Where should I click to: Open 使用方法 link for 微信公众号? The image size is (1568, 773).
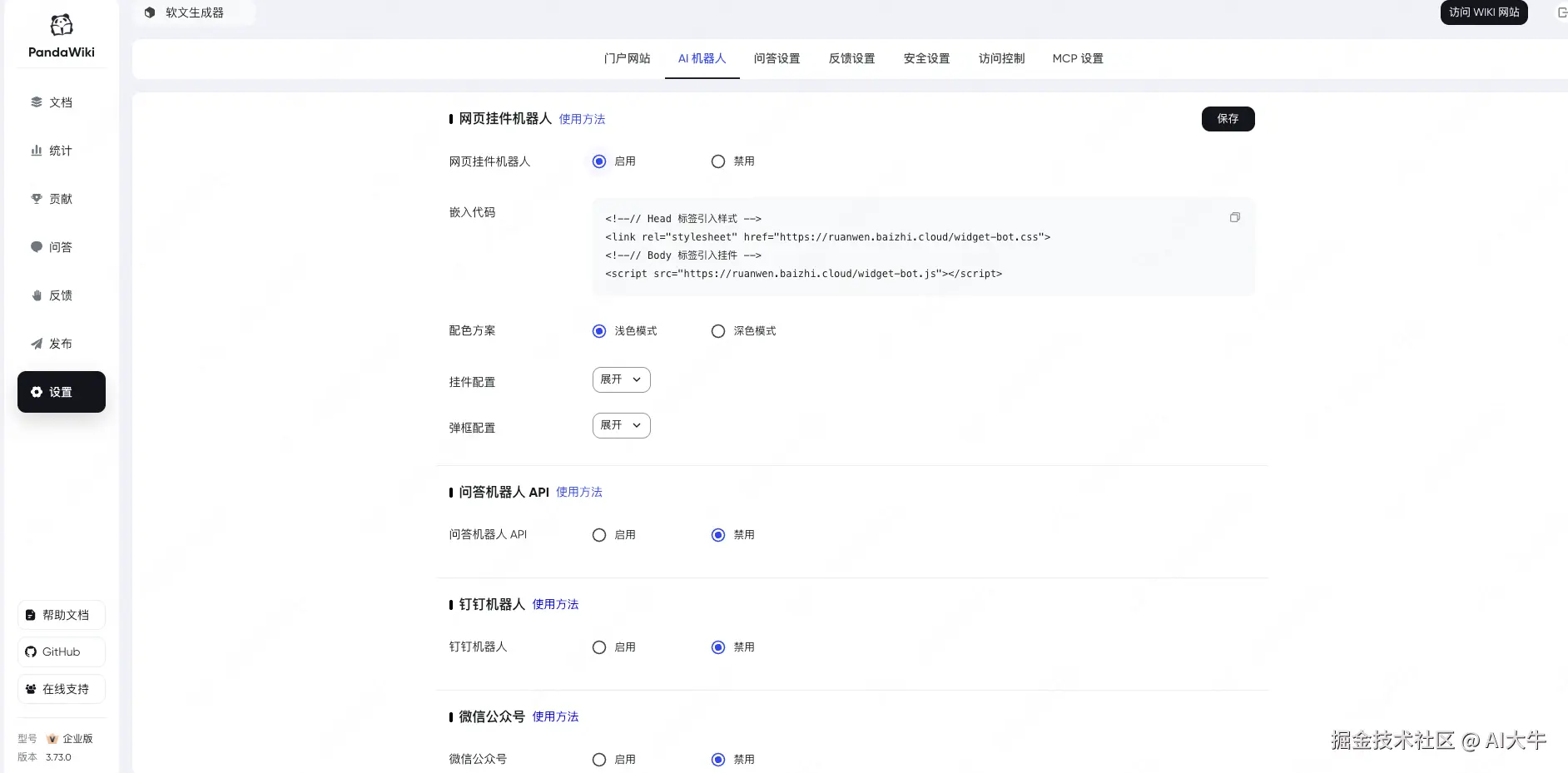[555, 716]
